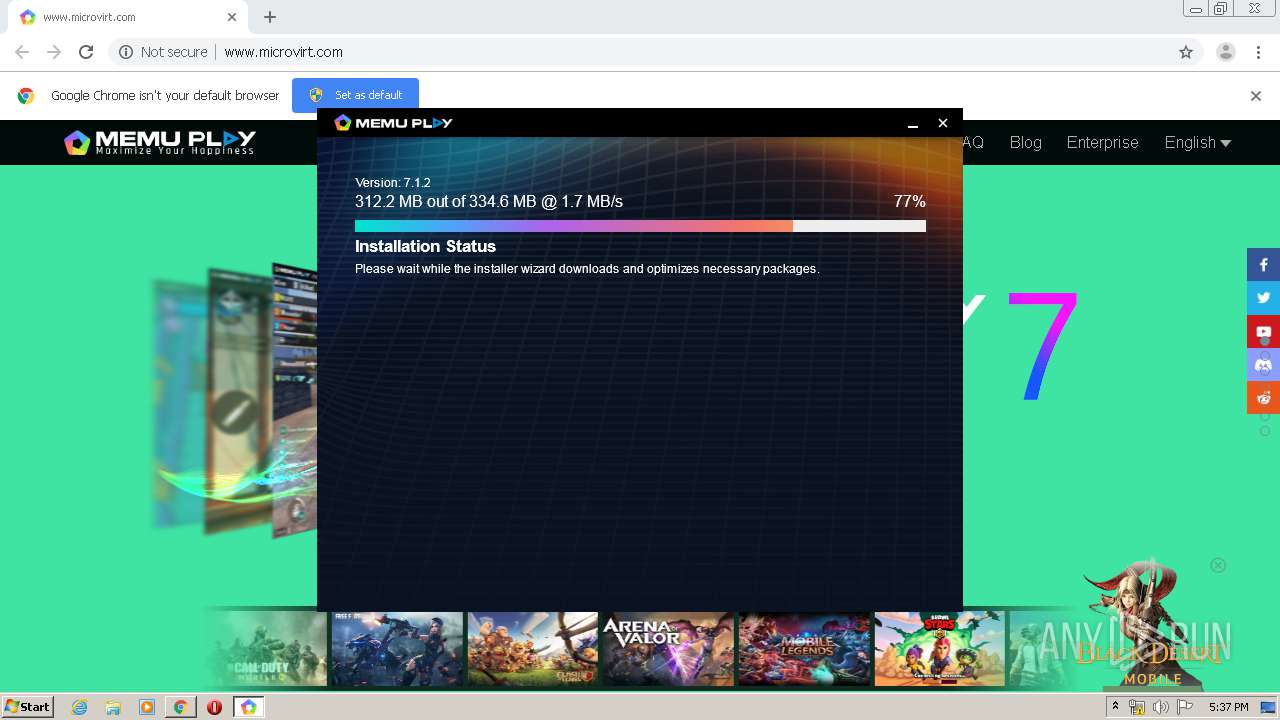Open Brawl Stars thumbnail
Image resolution: width=1280 pixels, height=720 pixels.
[939, 649]
